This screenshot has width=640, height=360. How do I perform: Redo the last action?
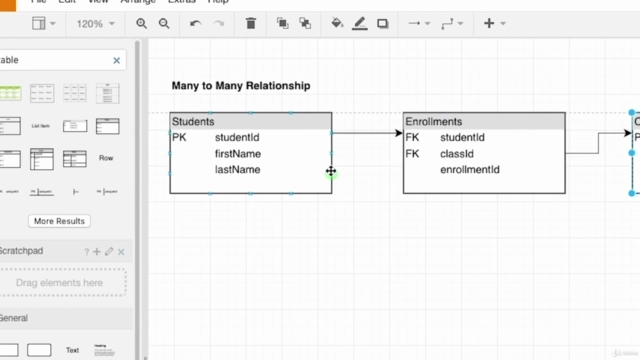[219, 24]
